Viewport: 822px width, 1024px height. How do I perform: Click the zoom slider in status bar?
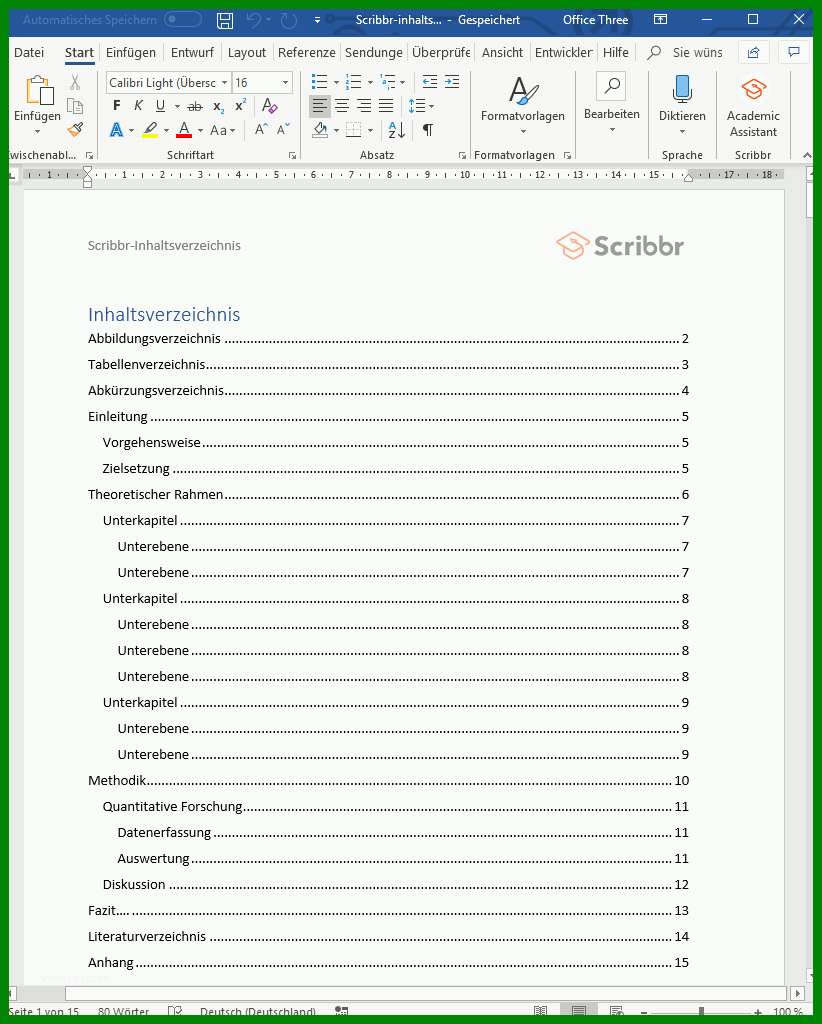[x=701, y=1012]
